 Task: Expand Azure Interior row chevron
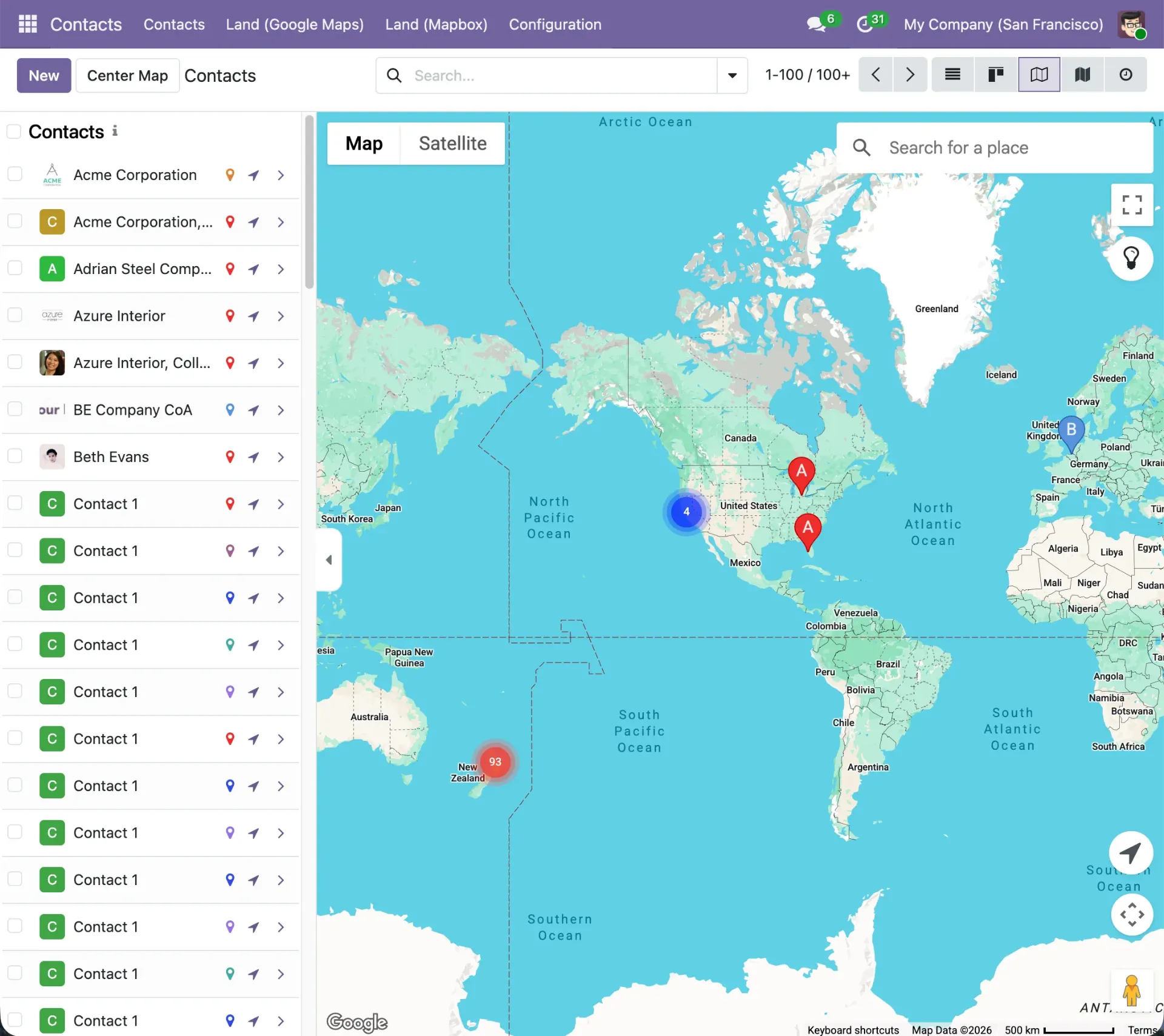pyautogui.click(x=281, y=316)
